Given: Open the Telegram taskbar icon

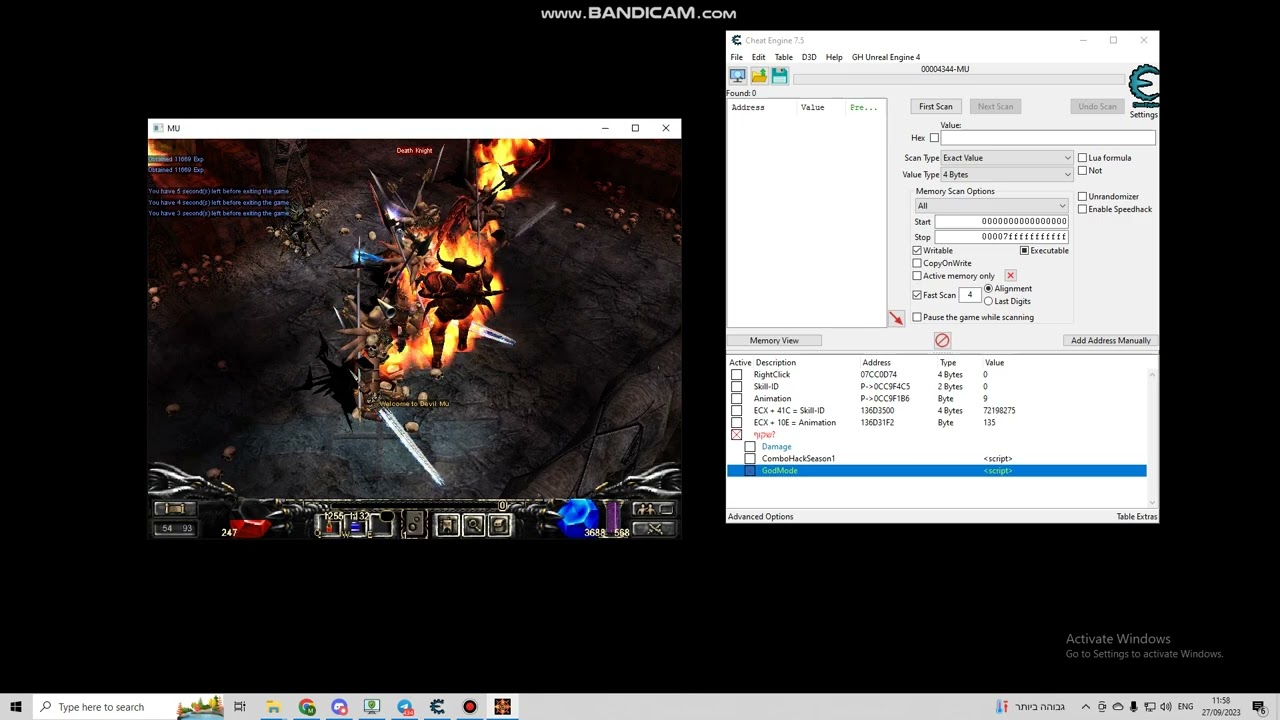Looking at the screenshot, I should [404, 707].
